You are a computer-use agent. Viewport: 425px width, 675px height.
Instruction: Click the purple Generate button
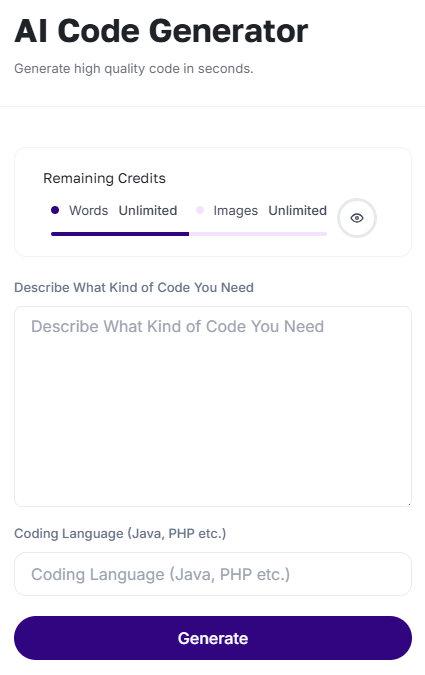[x=213, y=638]
